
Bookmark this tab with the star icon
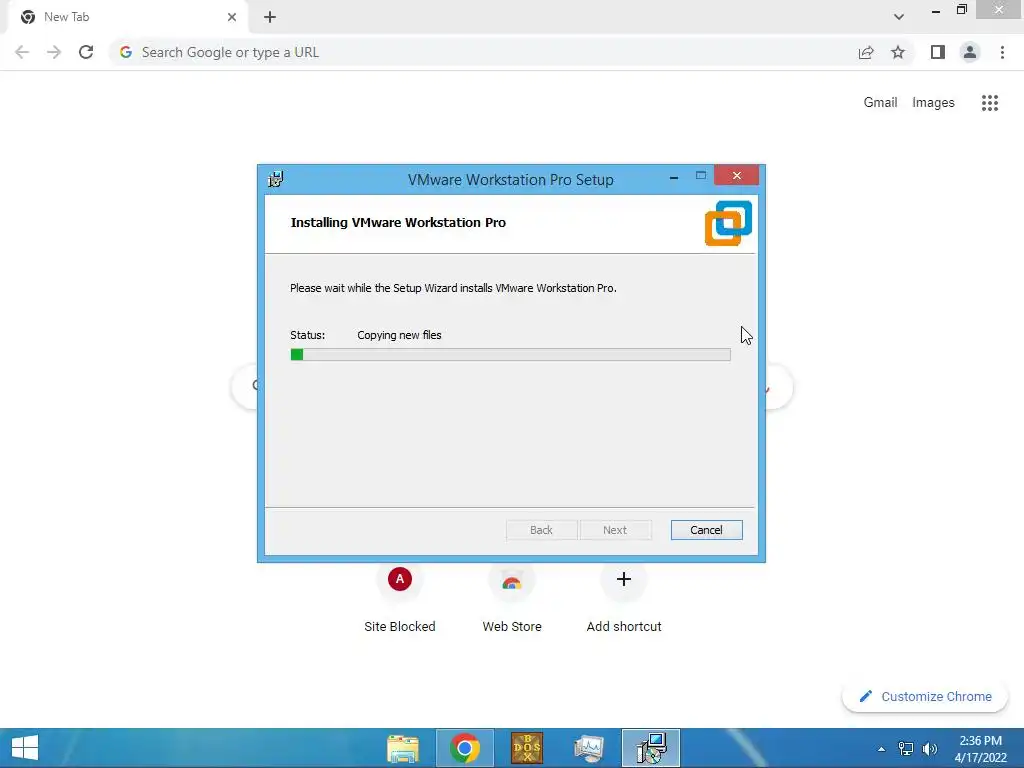[x=898, y=52]
